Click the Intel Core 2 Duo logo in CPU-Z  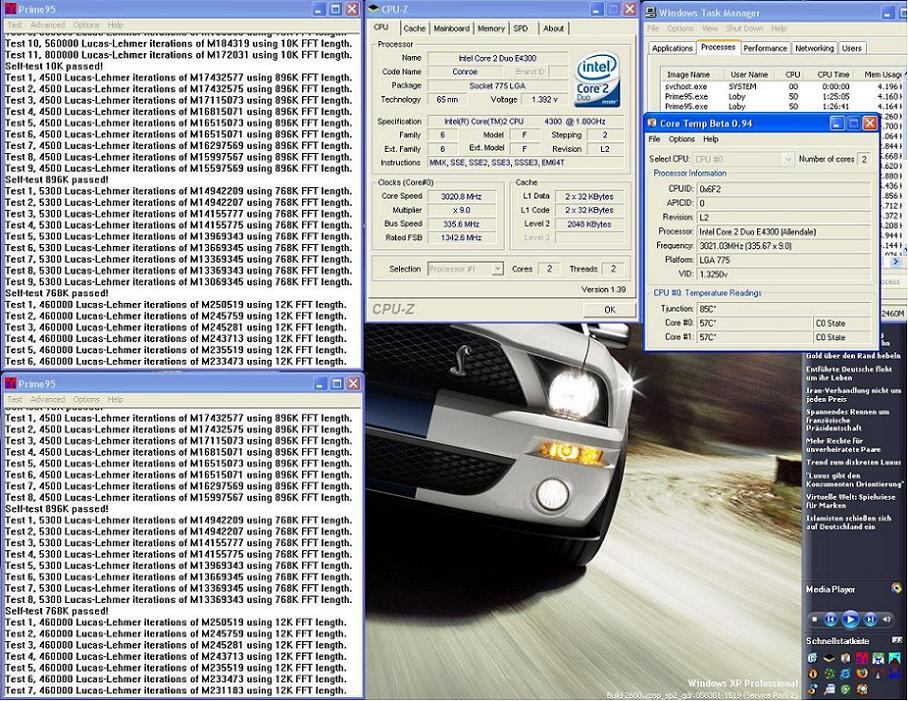(x=597, y=79)
